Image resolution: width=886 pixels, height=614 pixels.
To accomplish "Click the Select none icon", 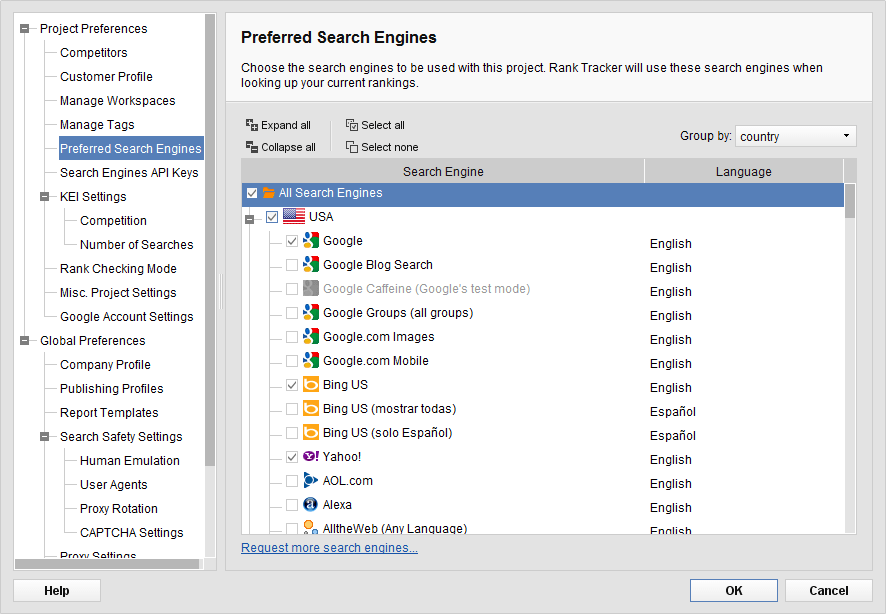I will (352, 147).
